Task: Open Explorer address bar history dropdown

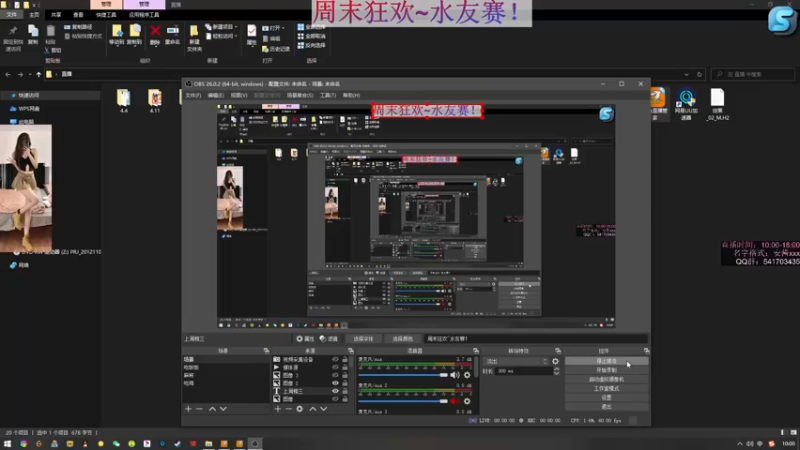Action: click(686, 74)
